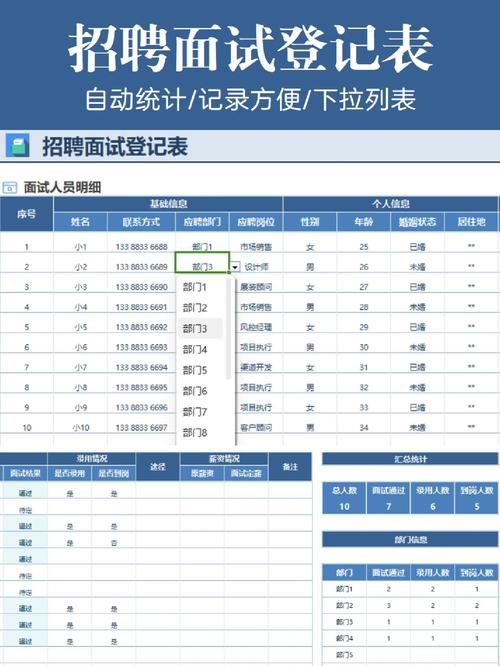Click the 部门信息 section header
The image size is (500, 666).
tap(410, 539)
